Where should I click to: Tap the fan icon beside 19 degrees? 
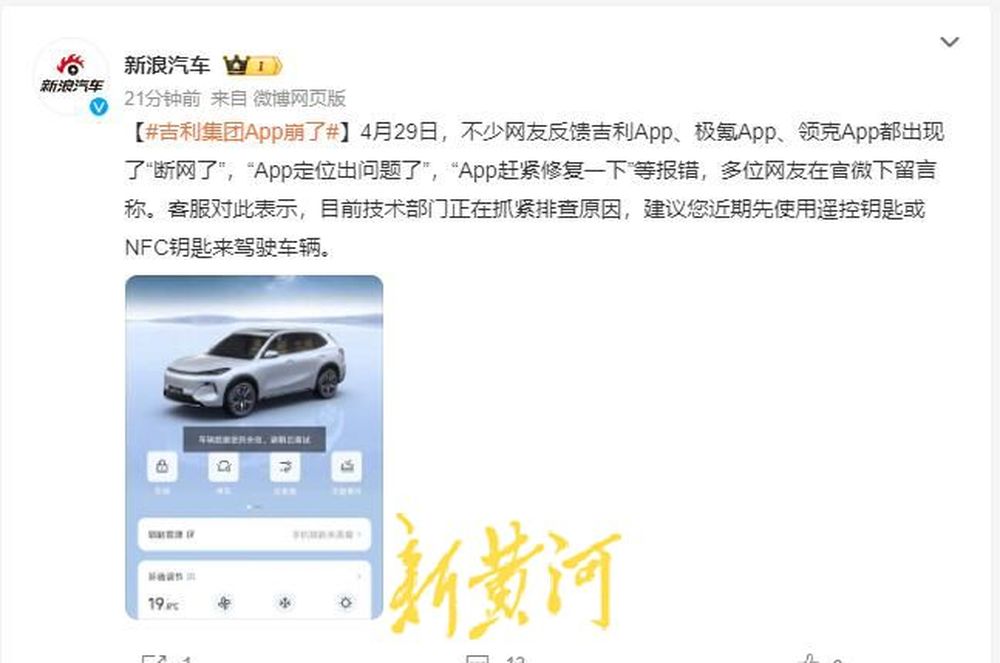point(224,602)
